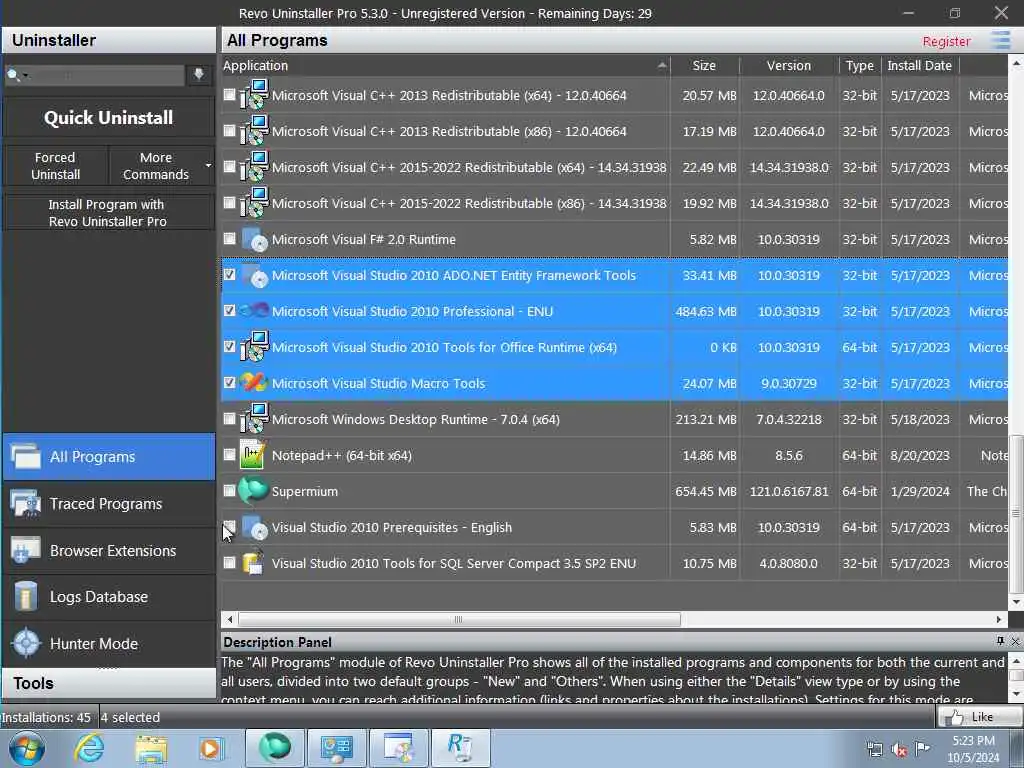Close the Description Panel

(x=1016, y=641)
